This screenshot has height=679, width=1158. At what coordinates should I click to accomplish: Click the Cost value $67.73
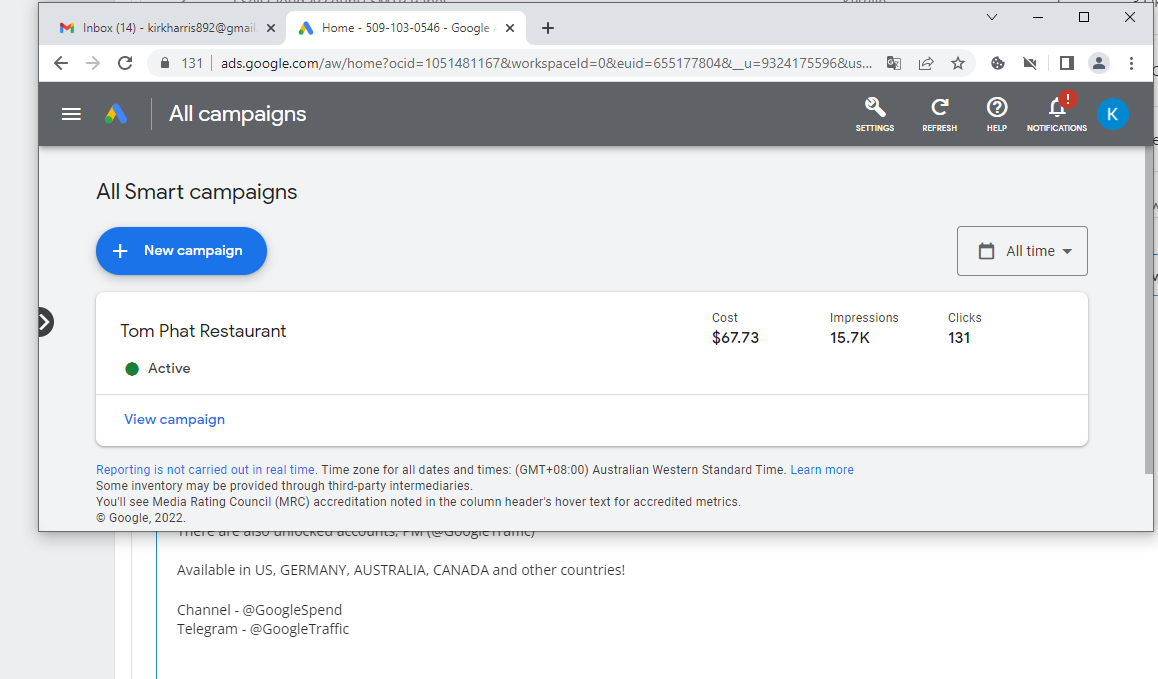(736, 338)
